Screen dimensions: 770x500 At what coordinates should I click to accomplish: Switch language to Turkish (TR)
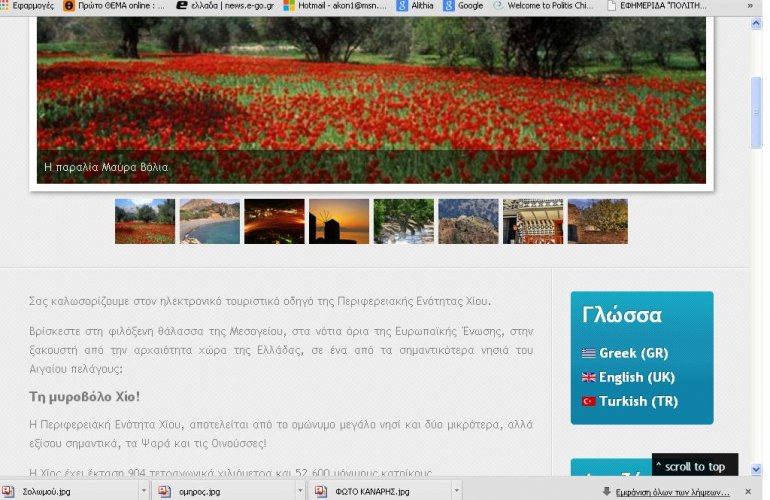(x=638, y=401)
